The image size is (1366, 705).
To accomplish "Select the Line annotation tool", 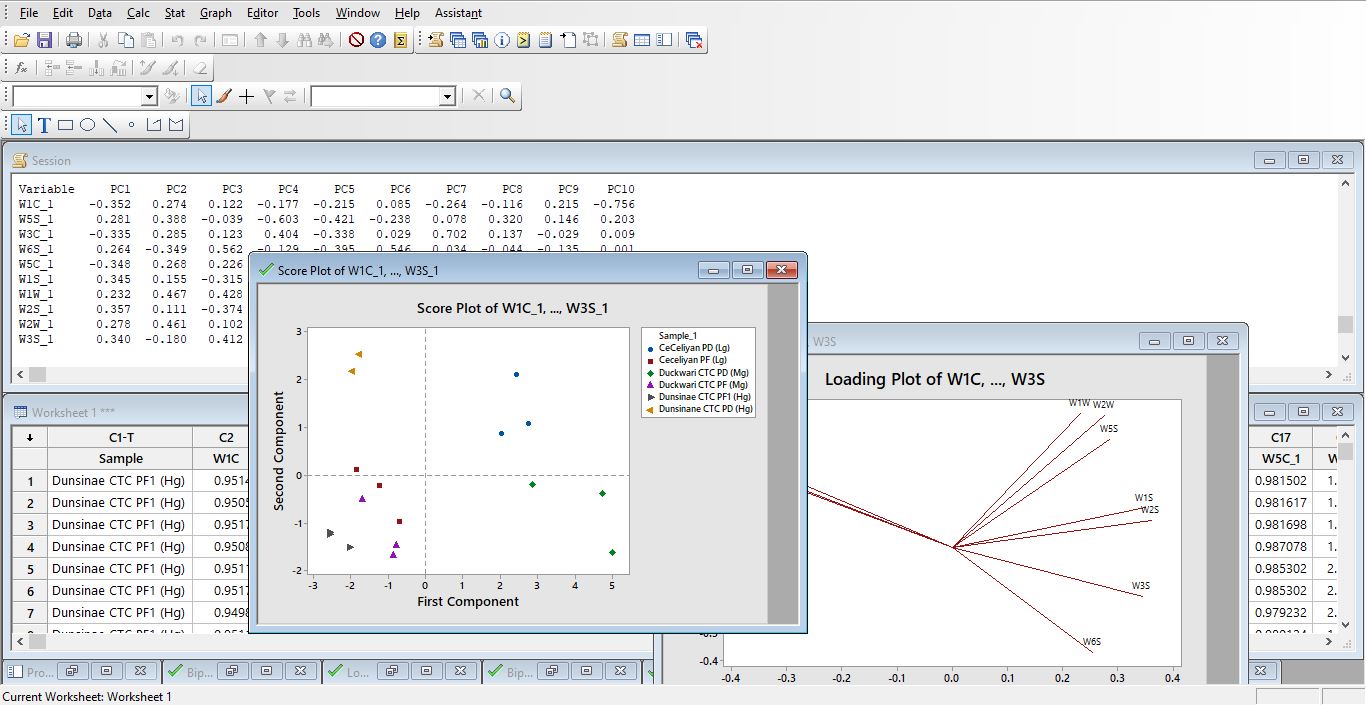I will click(110, 125).
